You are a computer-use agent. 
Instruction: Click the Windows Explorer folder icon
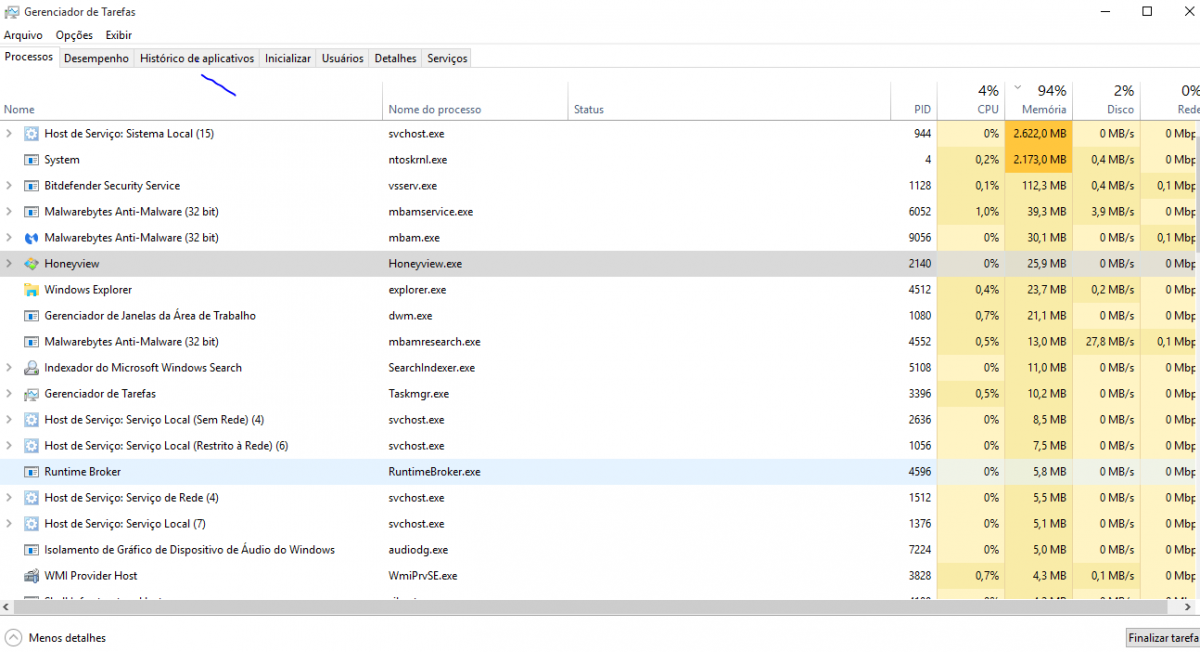click(x=31, y=290)
